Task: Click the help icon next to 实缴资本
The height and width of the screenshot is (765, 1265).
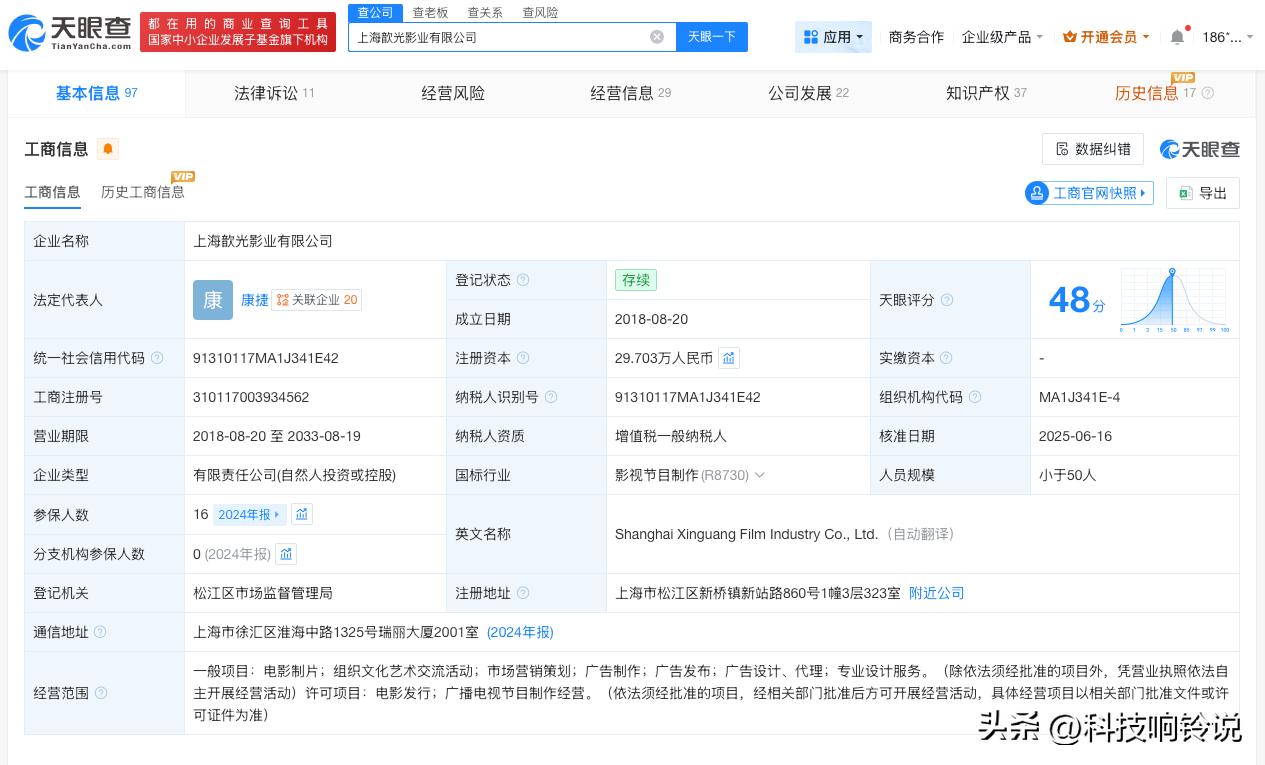Action: point(946,358)
